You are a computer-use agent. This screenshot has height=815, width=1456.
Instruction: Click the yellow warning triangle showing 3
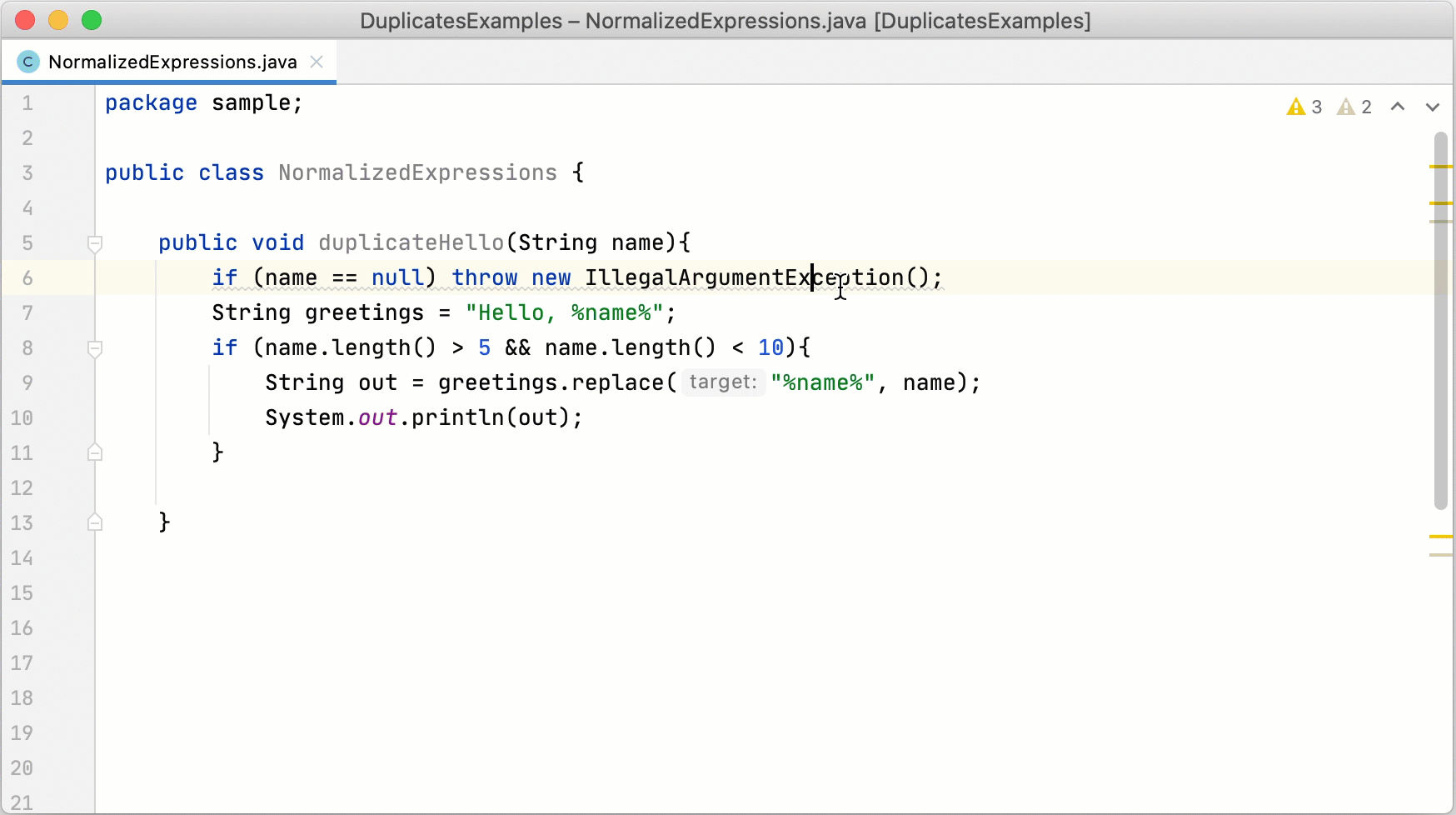1296,107
